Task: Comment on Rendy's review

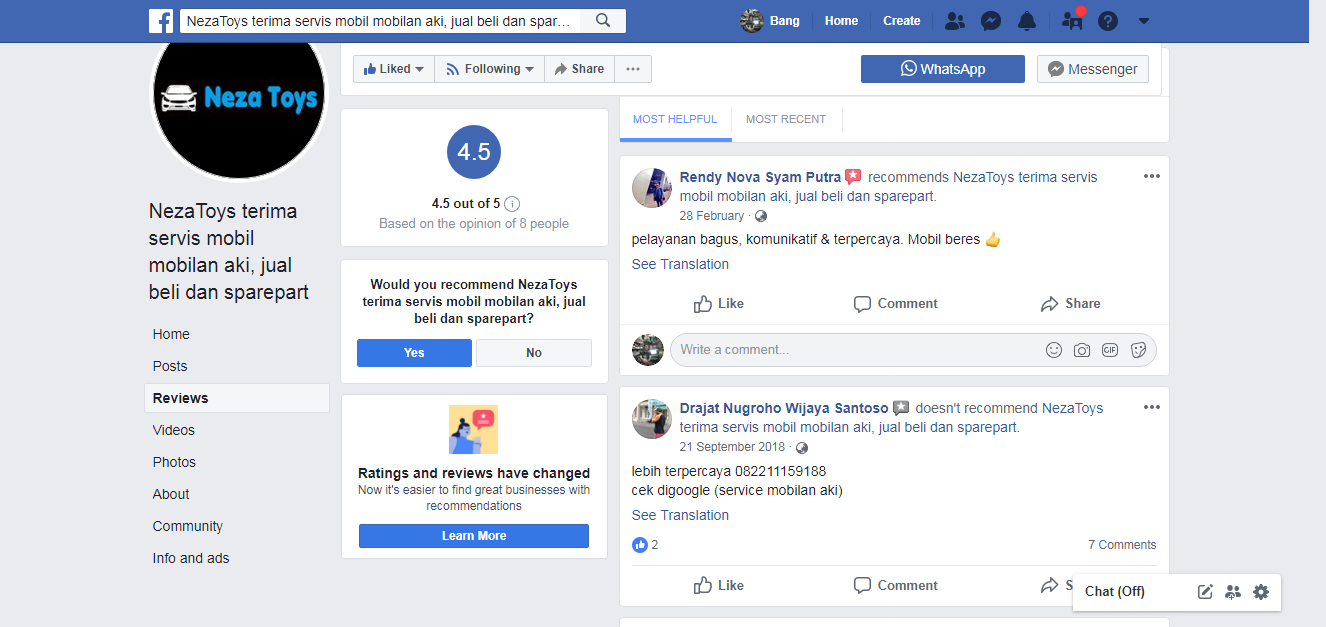Action: [x=895, y=304]
